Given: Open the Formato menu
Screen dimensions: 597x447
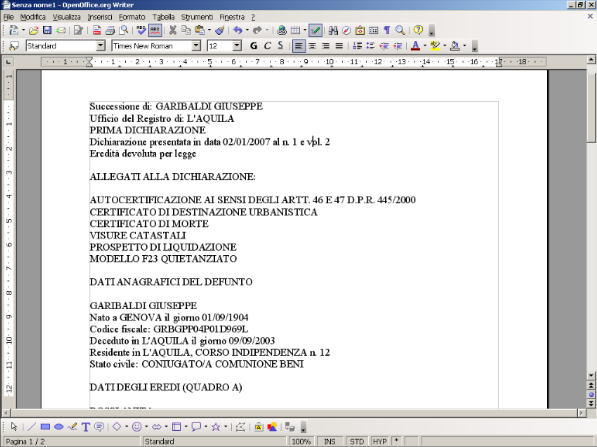Looking at the screenshot, I should (x=132, y=17).
